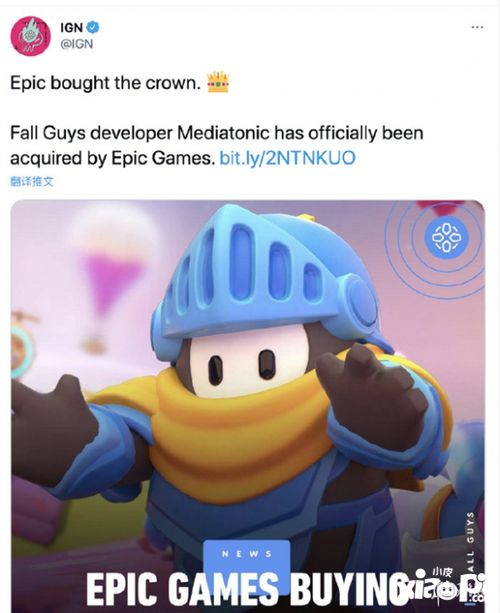Screen dimensions: 500x613
Task: Open the @IGN handle link
Action: point(77,44)
